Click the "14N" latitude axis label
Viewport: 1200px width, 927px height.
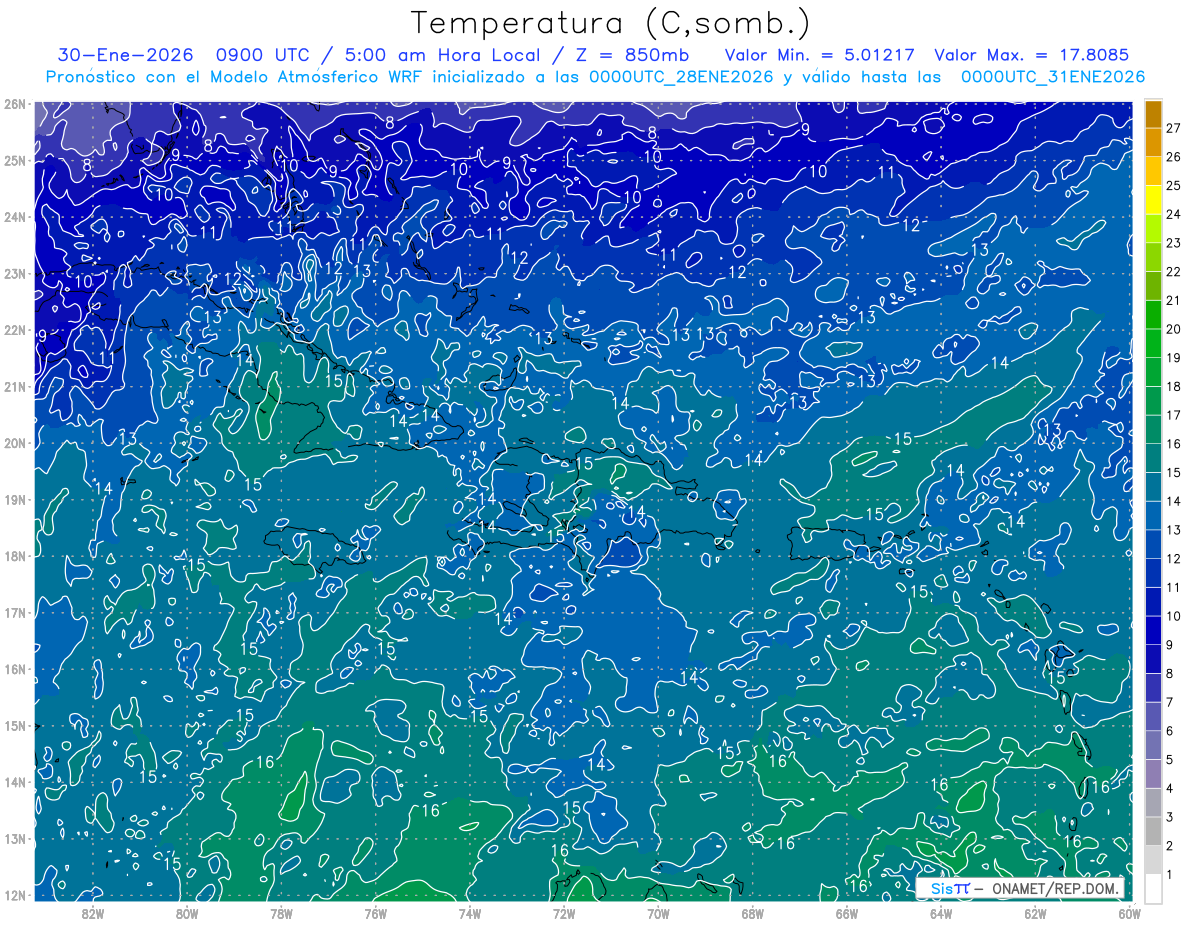[15, 782]
